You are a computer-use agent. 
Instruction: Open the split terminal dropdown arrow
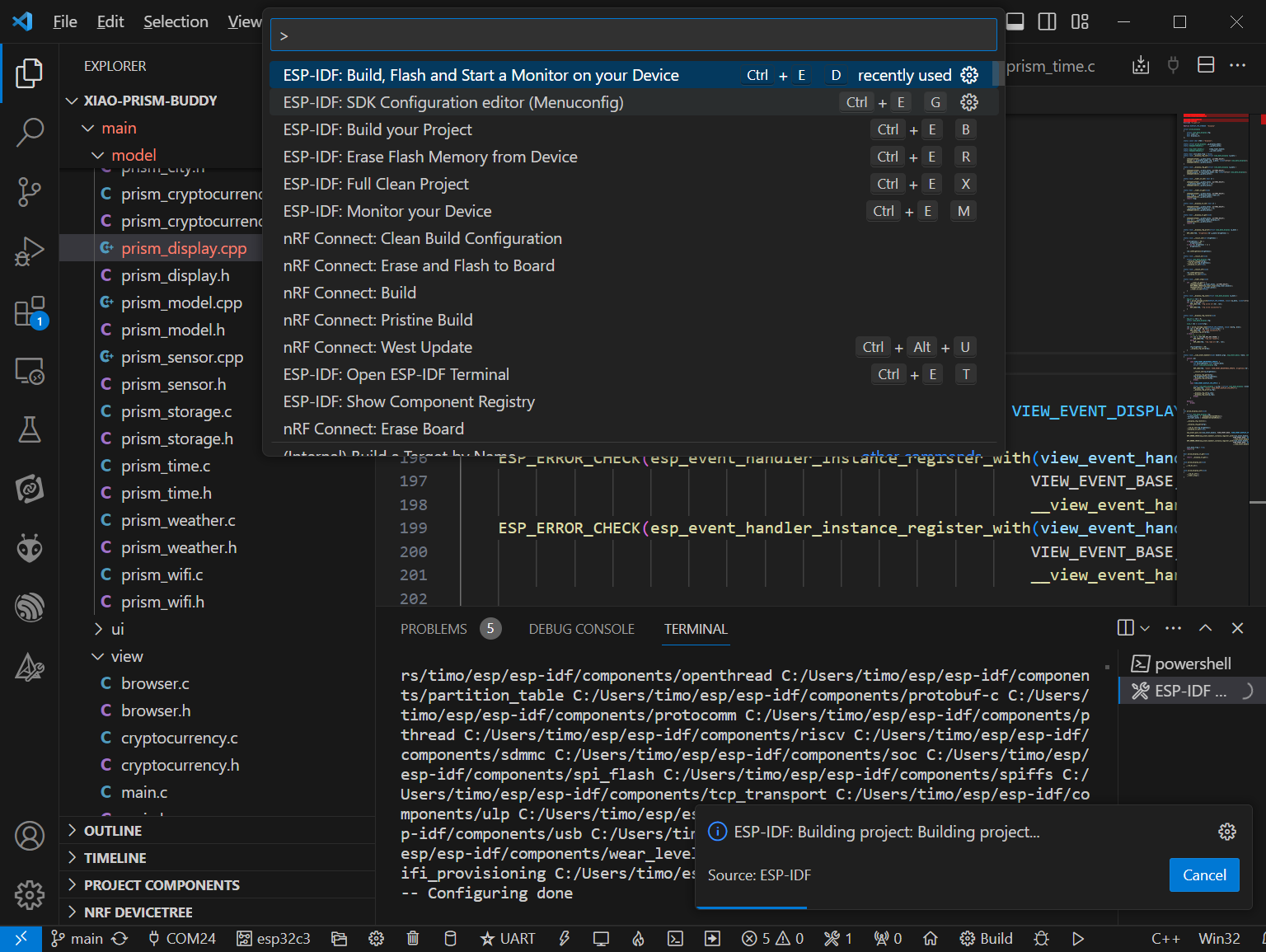pos(1144,628)
